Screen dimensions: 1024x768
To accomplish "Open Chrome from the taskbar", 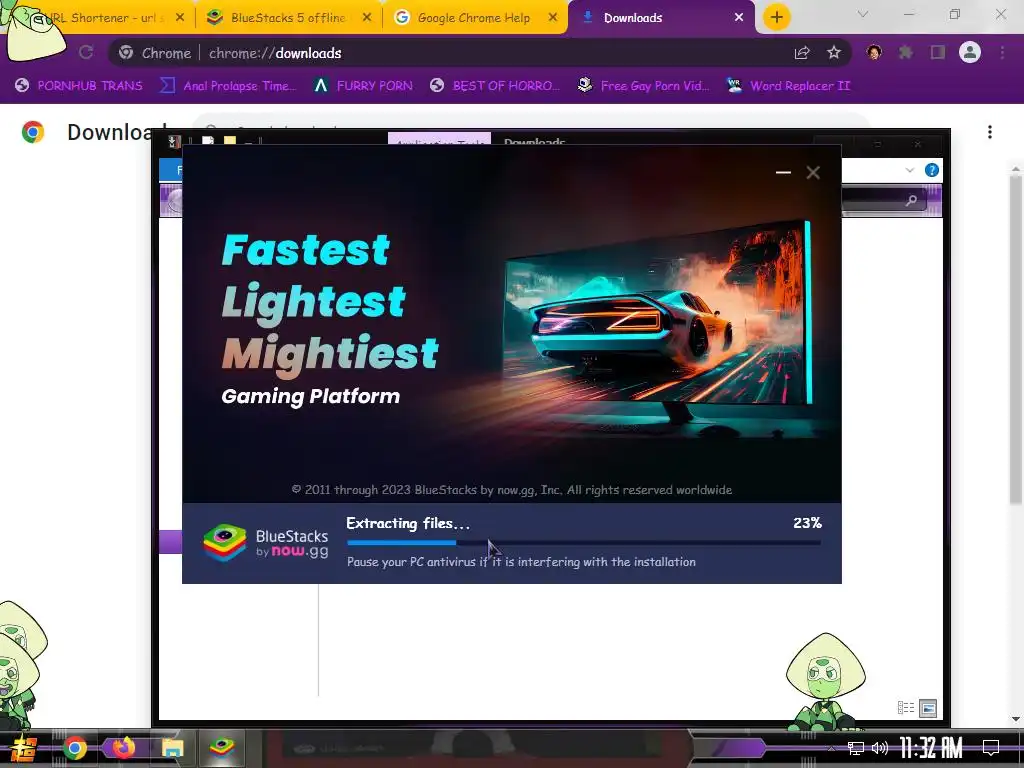I will [75, 748].
